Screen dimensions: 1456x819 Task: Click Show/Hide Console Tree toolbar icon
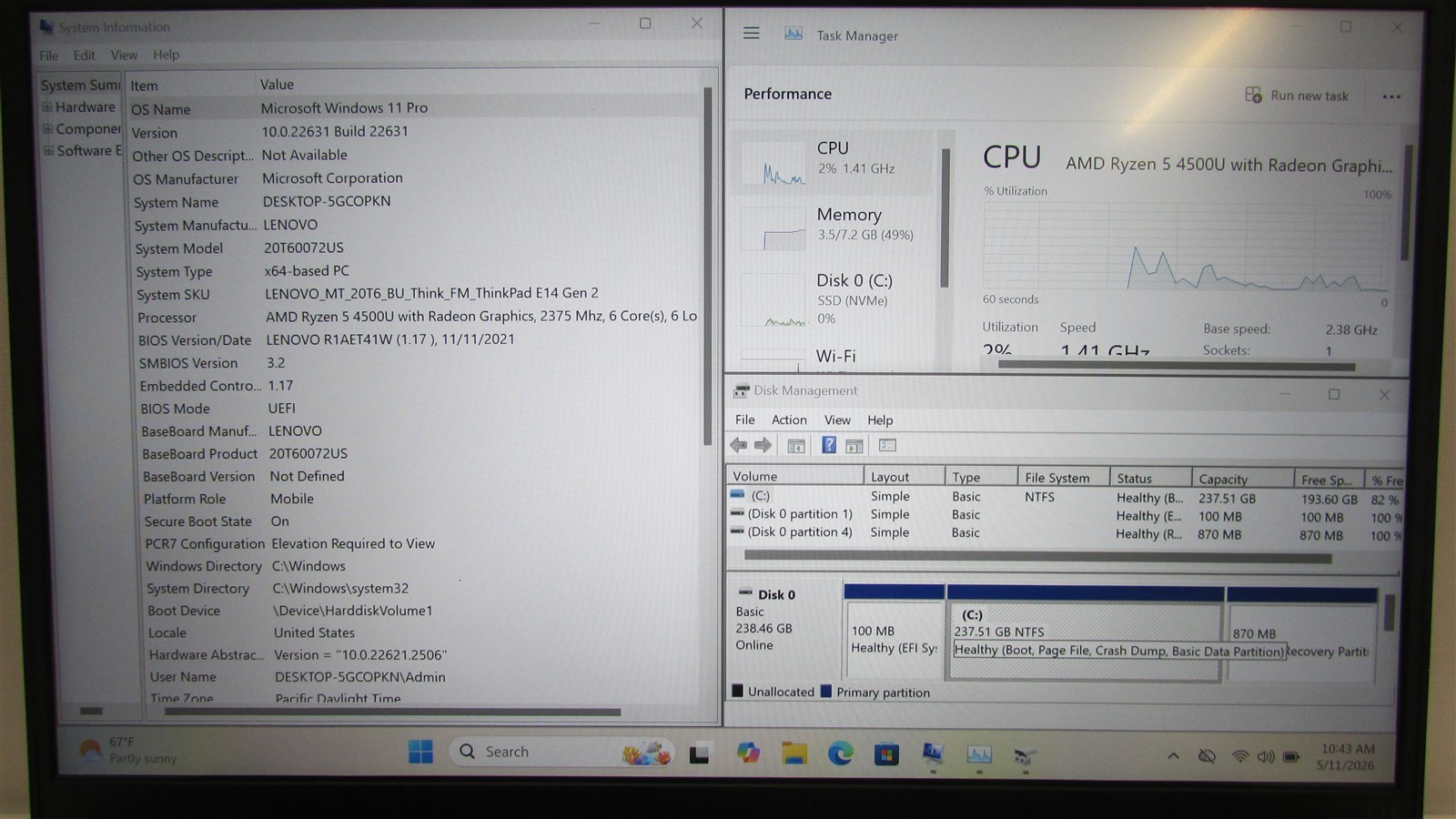(x=796, y=446)
